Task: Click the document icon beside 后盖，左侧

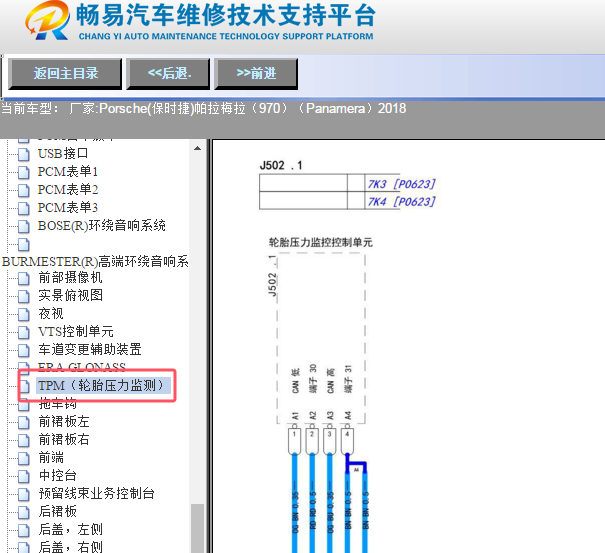Action: pos(24,530)
